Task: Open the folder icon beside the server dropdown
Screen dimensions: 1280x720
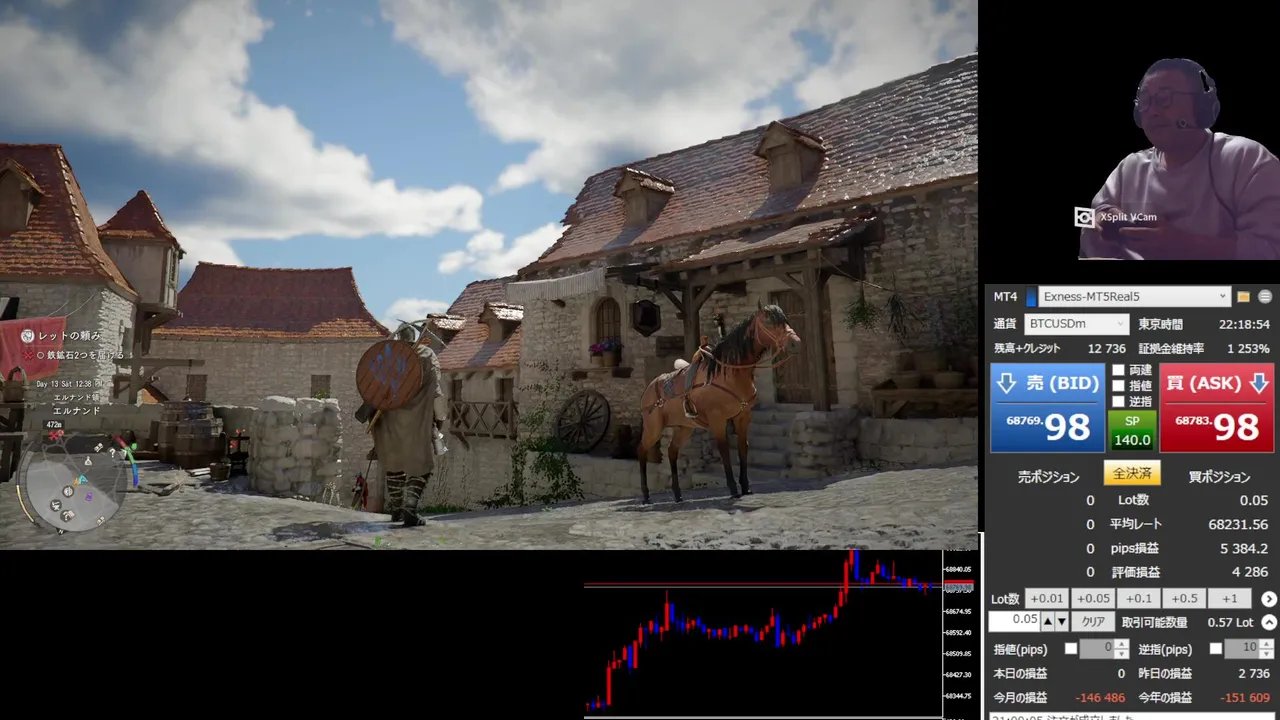Action: 1243,297
